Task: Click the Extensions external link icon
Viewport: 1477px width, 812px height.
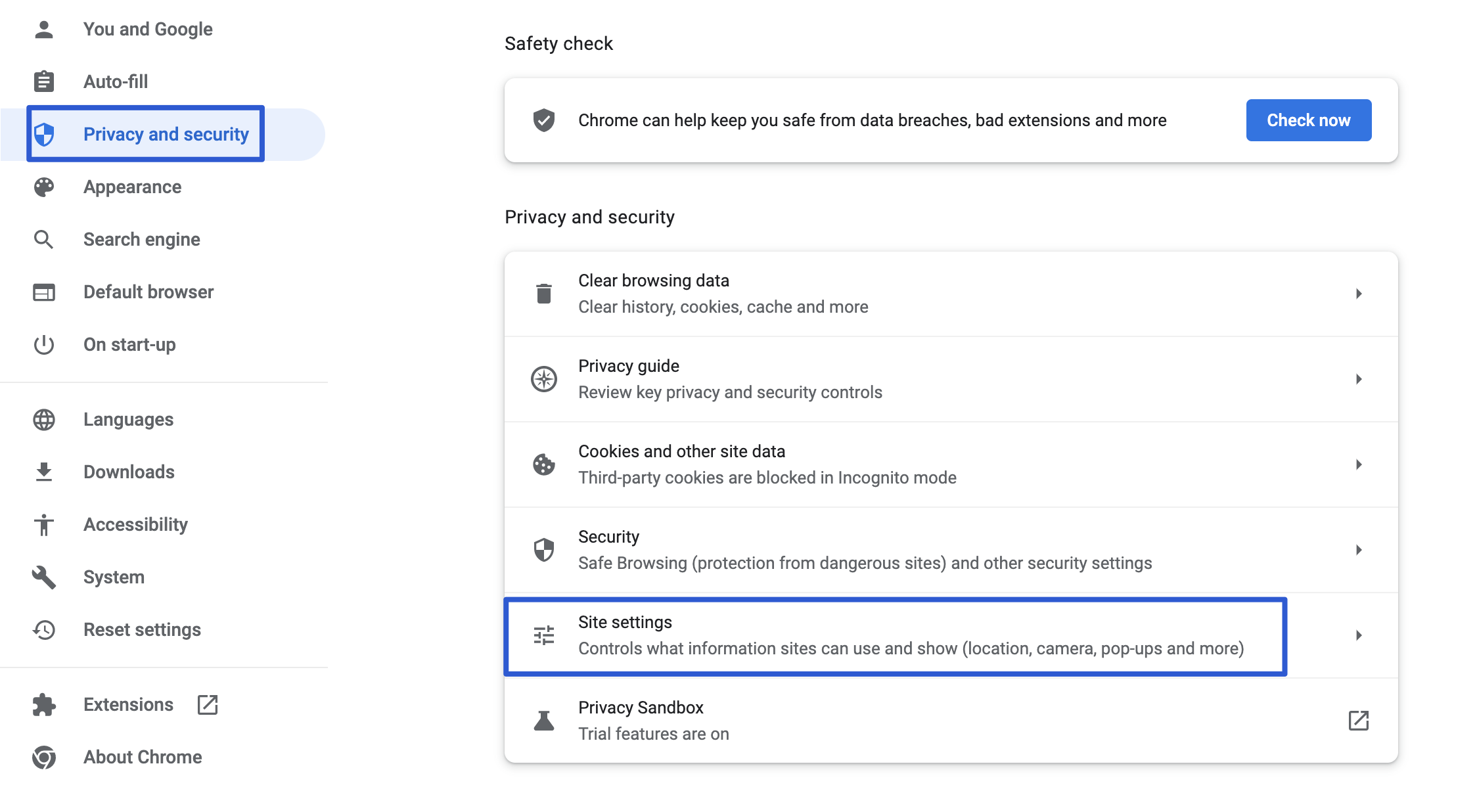Action: coord(208,704)
